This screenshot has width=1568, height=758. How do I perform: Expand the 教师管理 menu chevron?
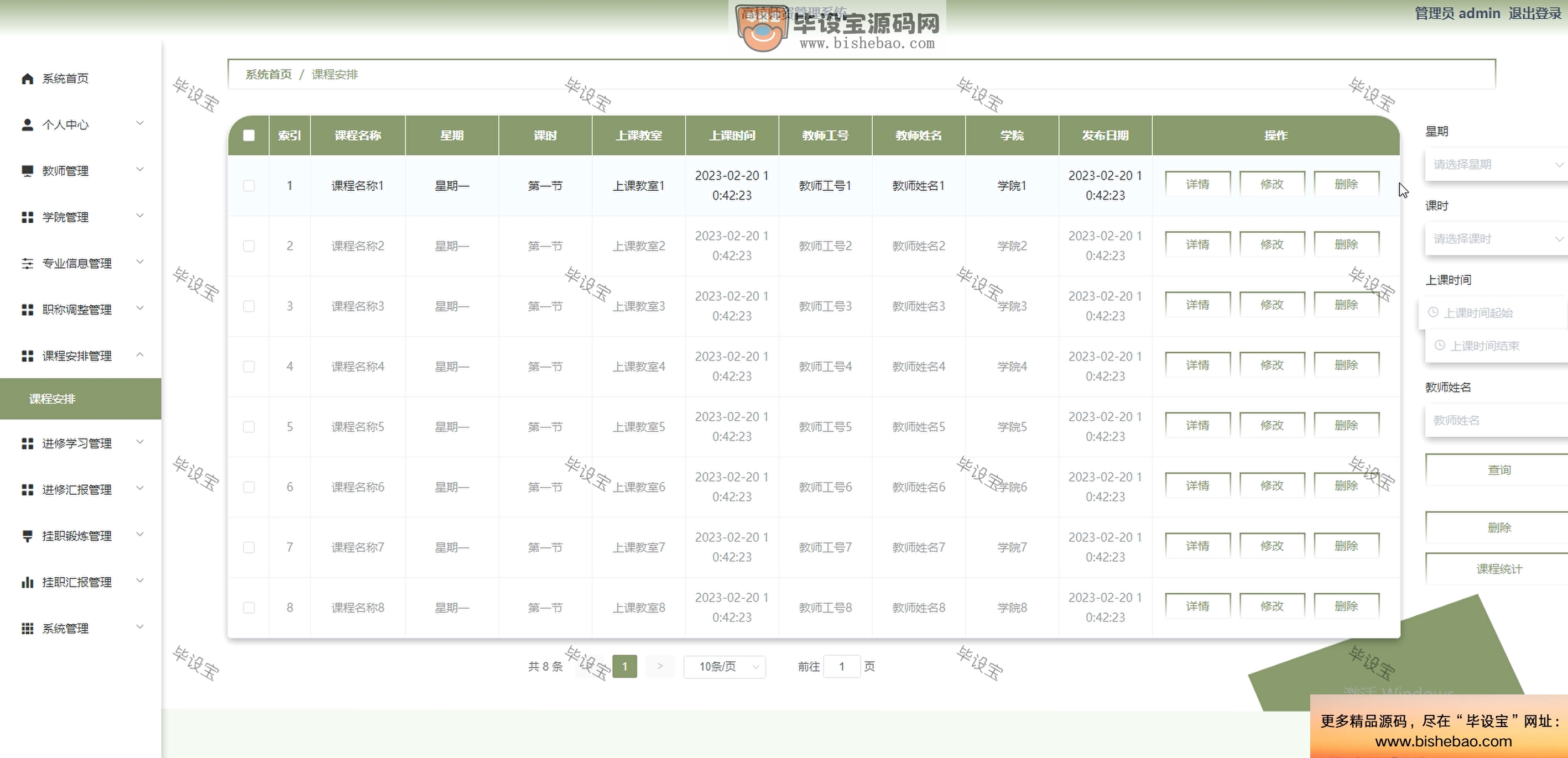[x=140, y=170]
